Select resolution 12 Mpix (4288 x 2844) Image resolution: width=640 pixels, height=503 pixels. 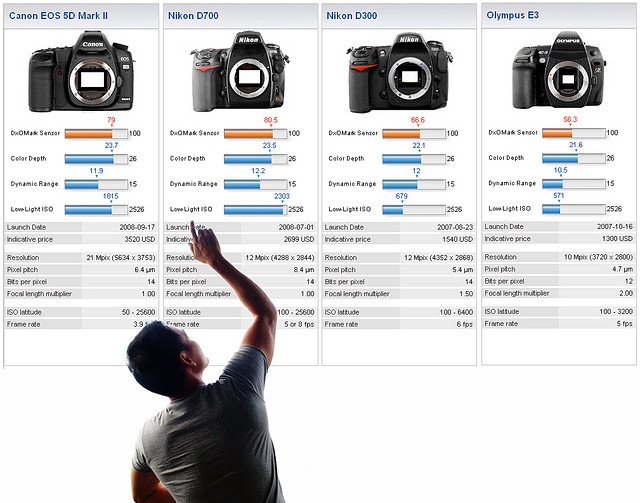280,258
